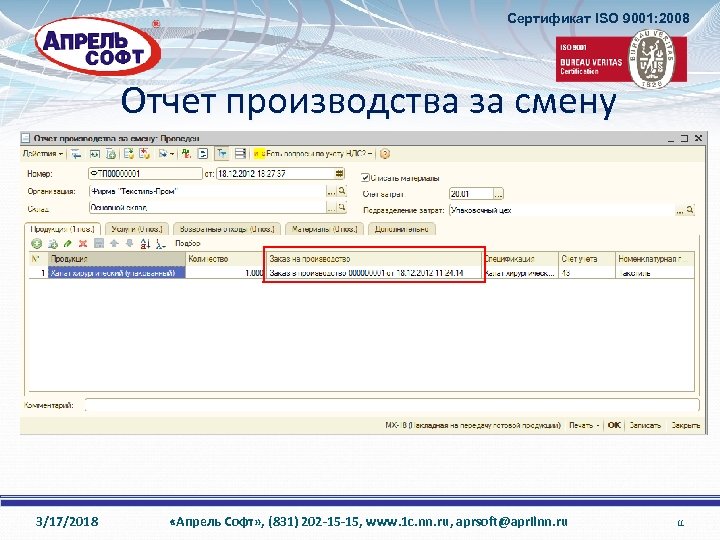Move row down with arrow icon
Image resolution: width=720 pixels, height=540 pixels.
pos(129,244)
